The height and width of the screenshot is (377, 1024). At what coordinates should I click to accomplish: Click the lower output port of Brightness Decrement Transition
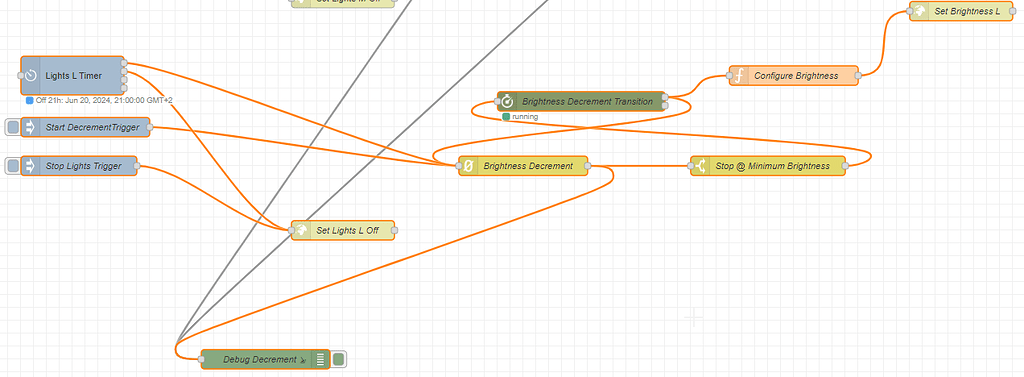[665, 106]
